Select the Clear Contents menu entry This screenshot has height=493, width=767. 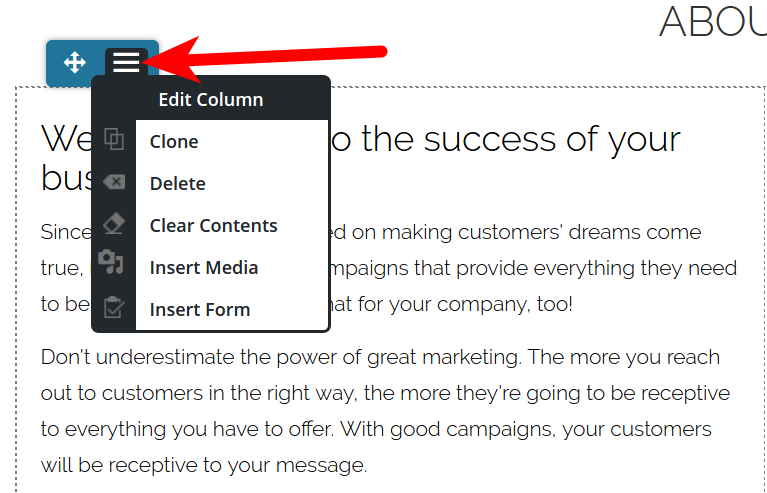click(x=213, y=226)
